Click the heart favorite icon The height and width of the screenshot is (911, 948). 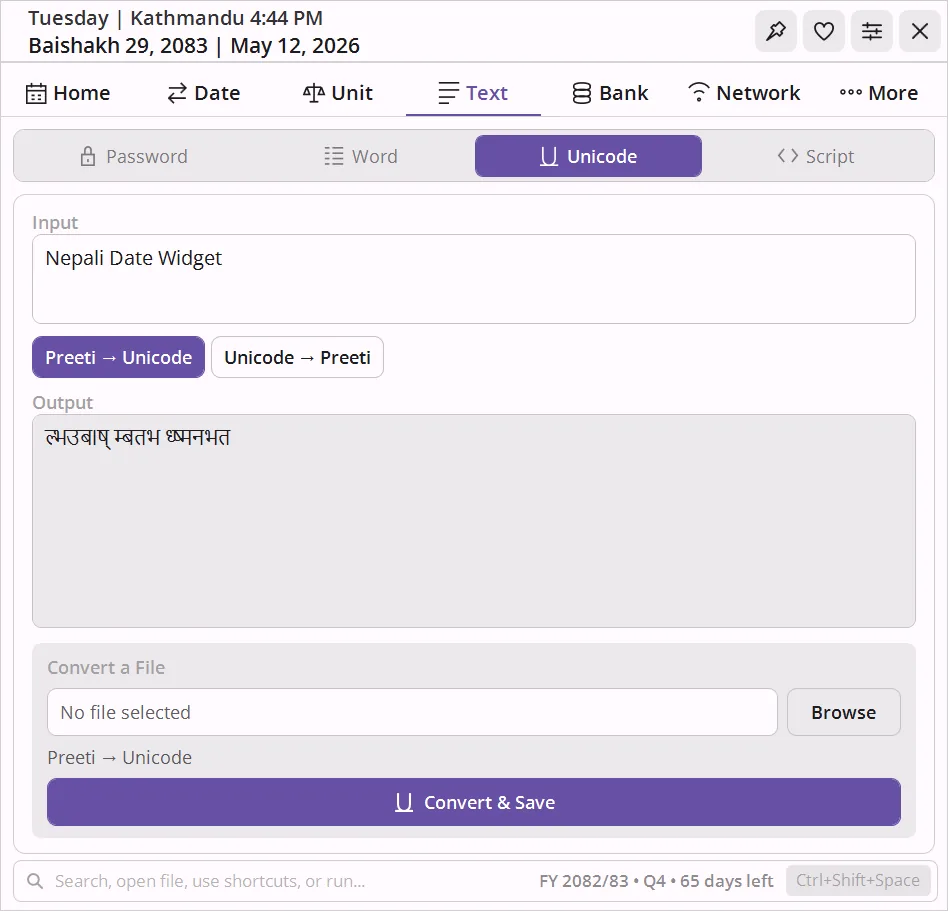[x=823, y=31]
